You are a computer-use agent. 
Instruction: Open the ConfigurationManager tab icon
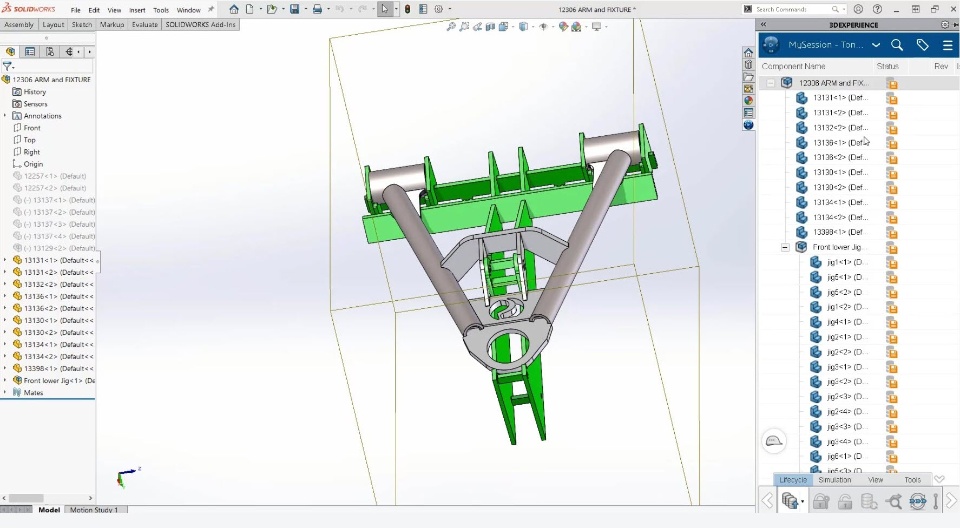point(50,51)
